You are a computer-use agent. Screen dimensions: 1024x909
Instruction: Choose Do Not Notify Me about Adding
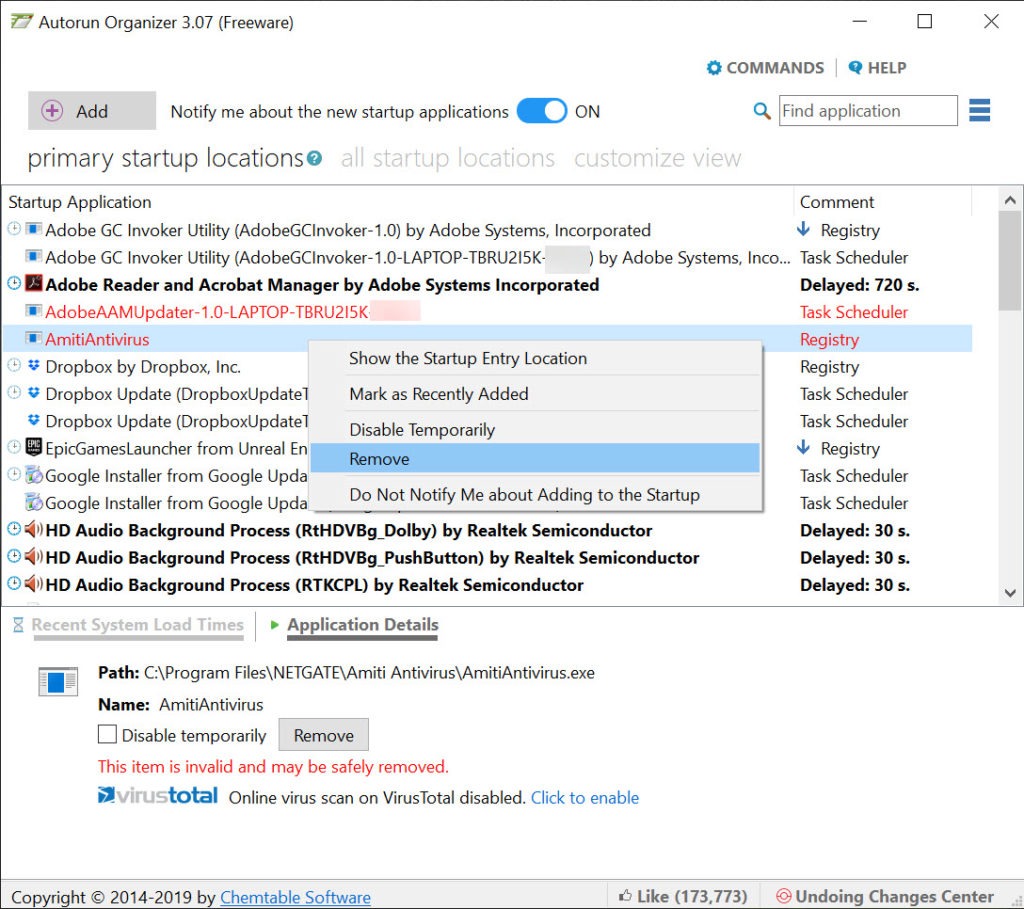[535, 494]
